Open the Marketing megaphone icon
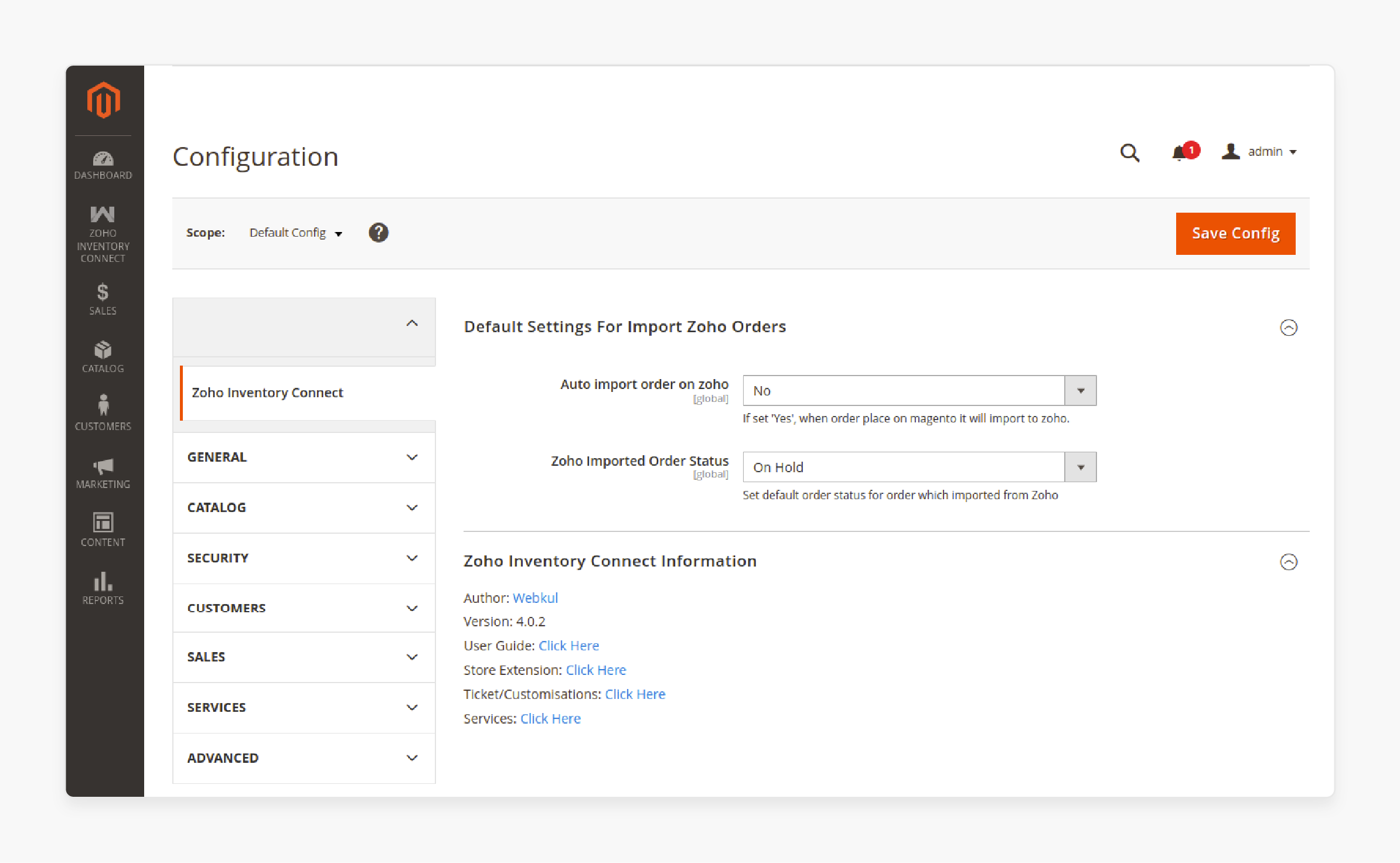 pyautogui.click(x=103, y=473)
